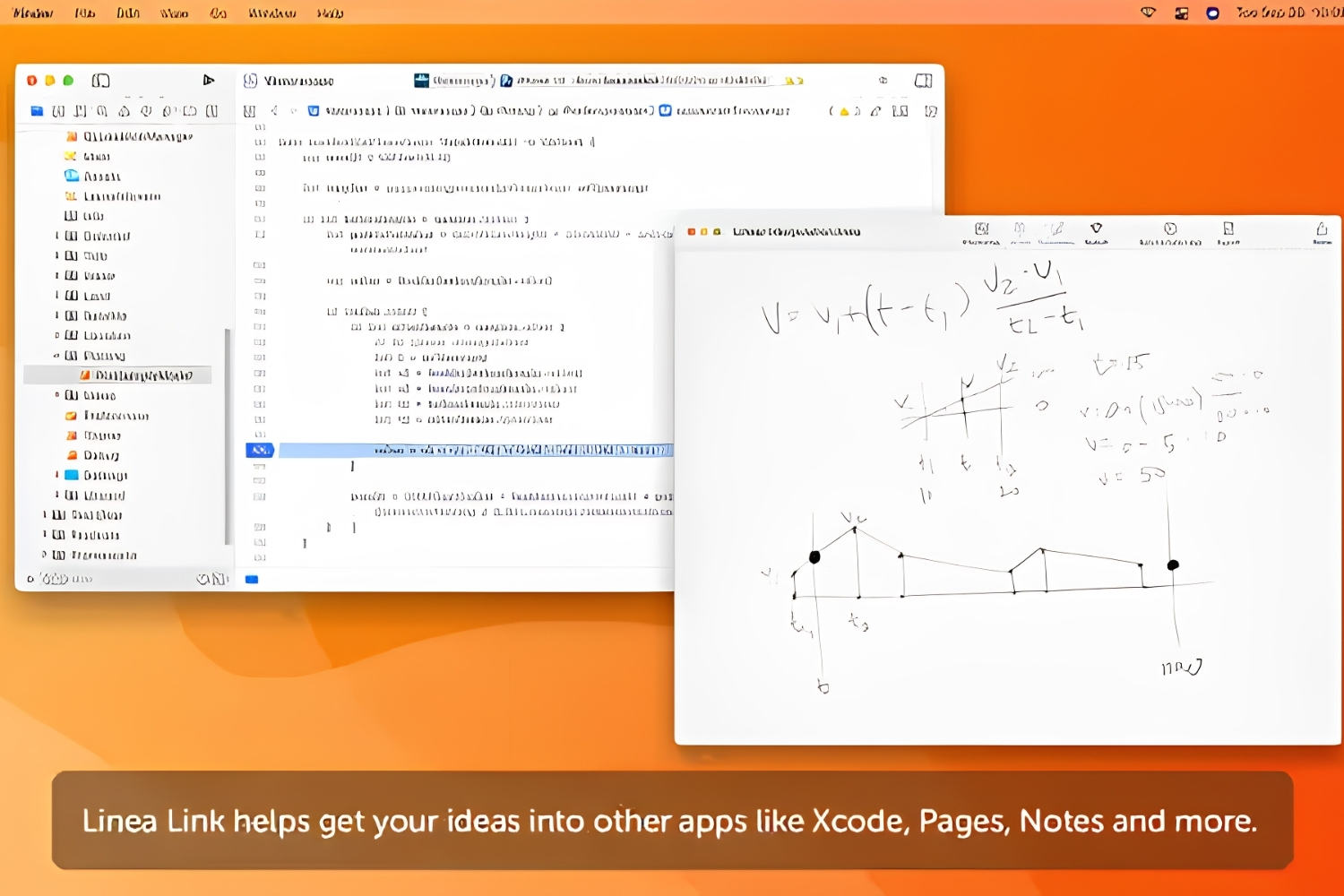Open the Finder menu in menu bar
The width and height of the screenshot is (1344, 896).
coord(33,13)
